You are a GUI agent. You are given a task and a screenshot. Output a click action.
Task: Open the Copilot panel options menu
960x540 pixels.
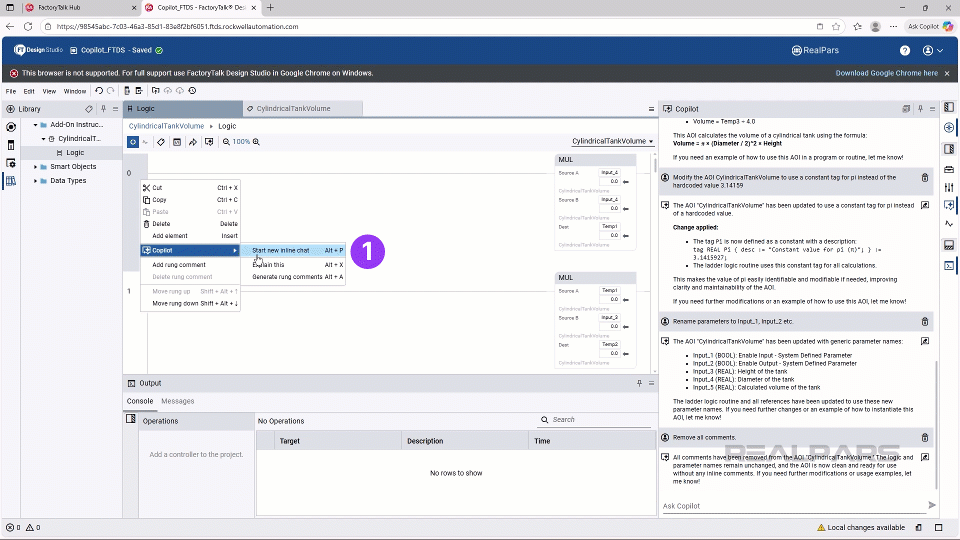[932, 109]
